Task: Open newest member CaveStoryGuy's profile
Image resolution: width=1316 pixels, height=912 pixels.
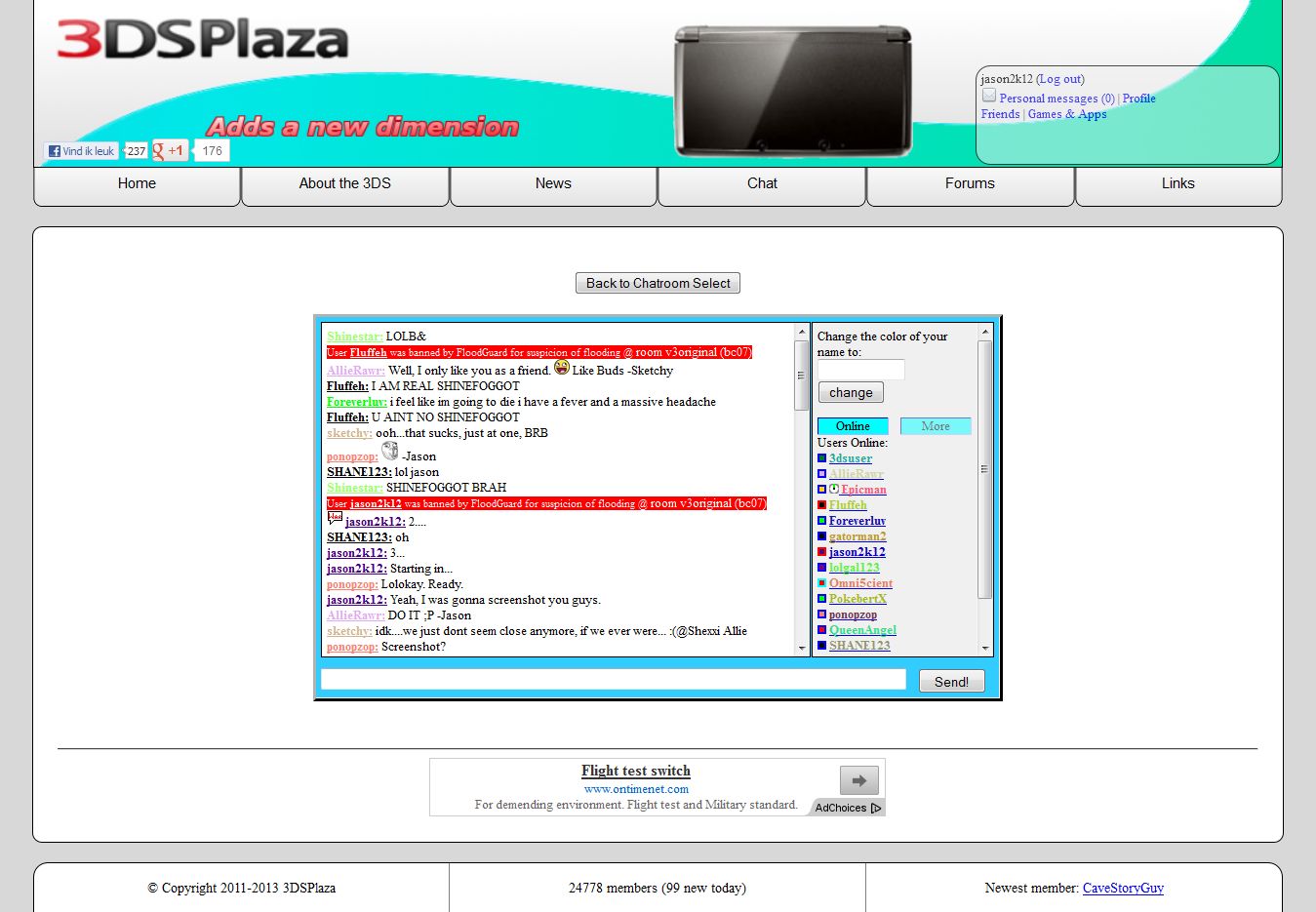Action: coord(1123,888)
